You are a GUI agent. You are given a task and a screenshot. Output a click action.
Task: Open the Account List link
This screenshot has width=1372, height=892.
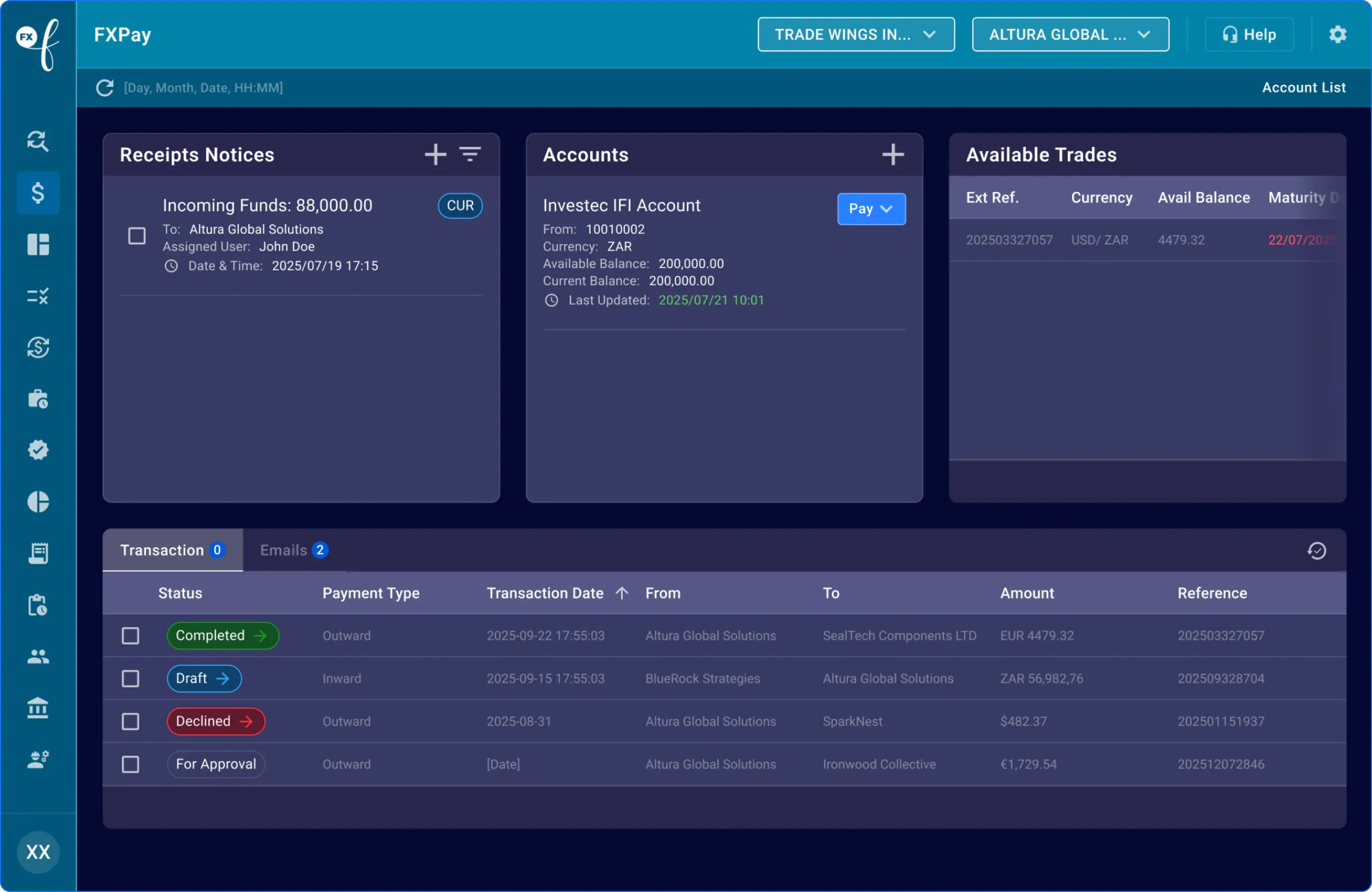1303,87
